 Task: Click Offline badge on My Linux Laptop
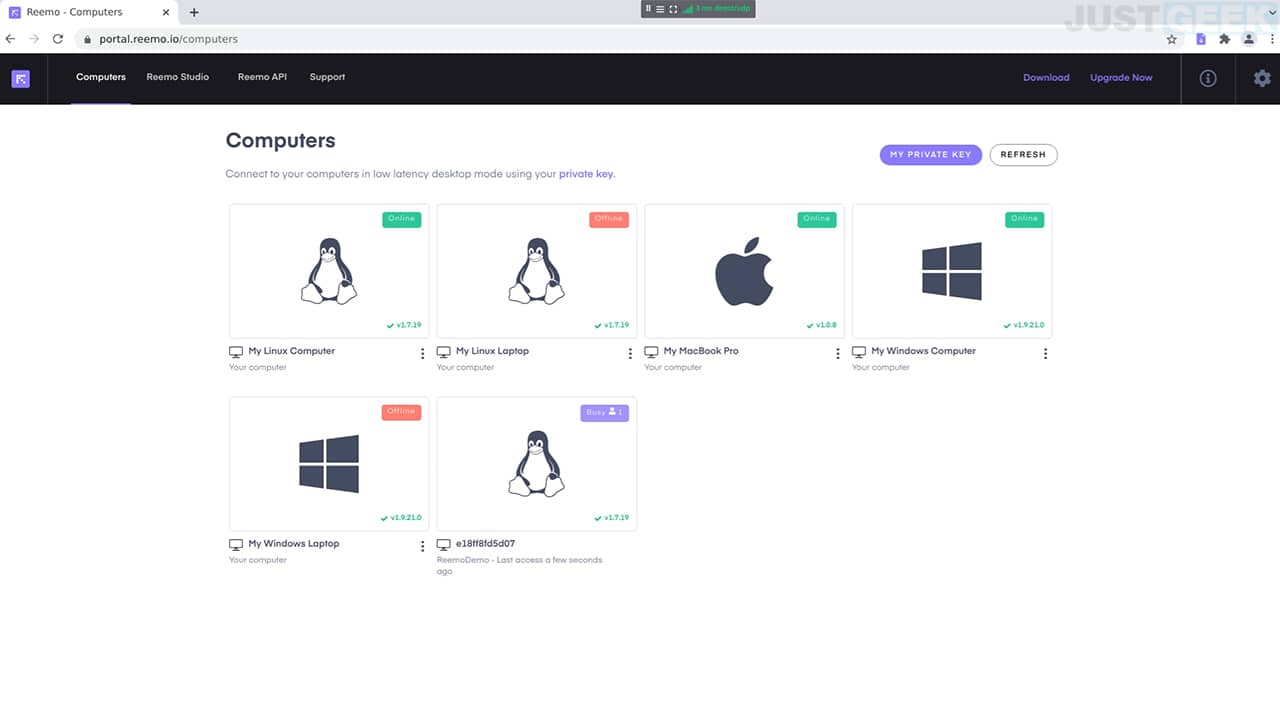click(609, 219)
